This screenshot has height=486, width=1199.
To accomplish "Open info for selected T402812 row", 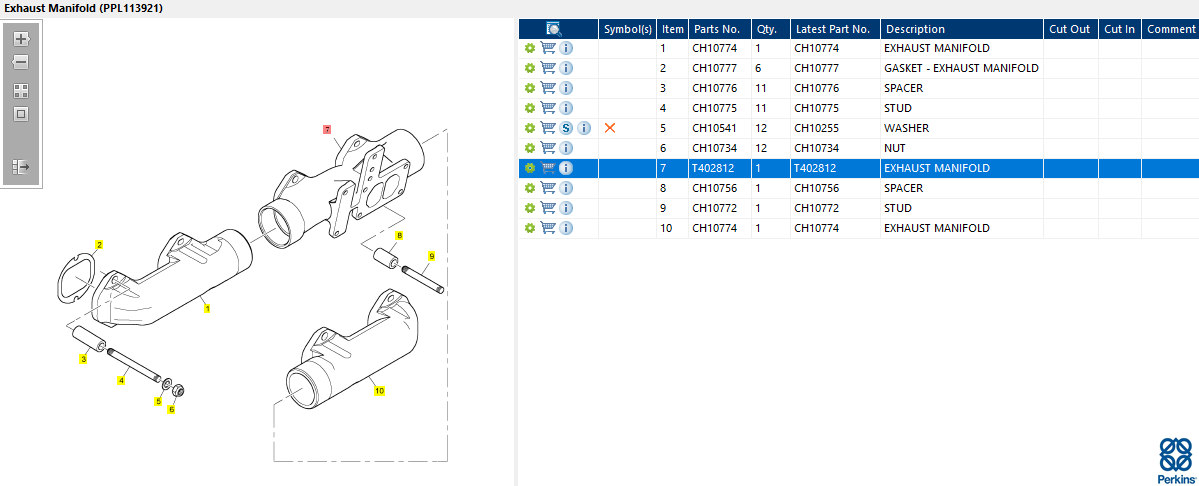I will click(x=567, y=168).
